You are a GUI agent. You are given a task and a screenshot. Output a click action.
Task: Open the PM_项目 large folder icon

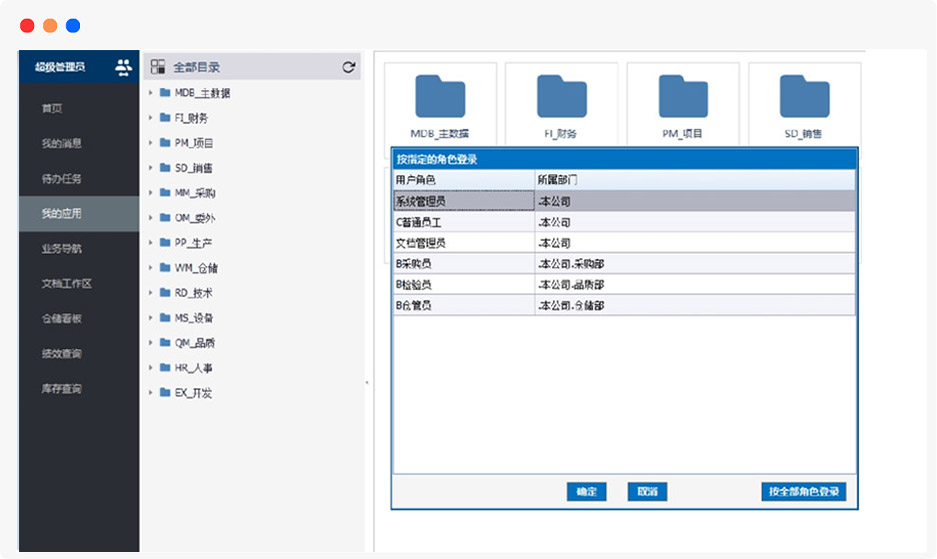[x=683, y=97]
